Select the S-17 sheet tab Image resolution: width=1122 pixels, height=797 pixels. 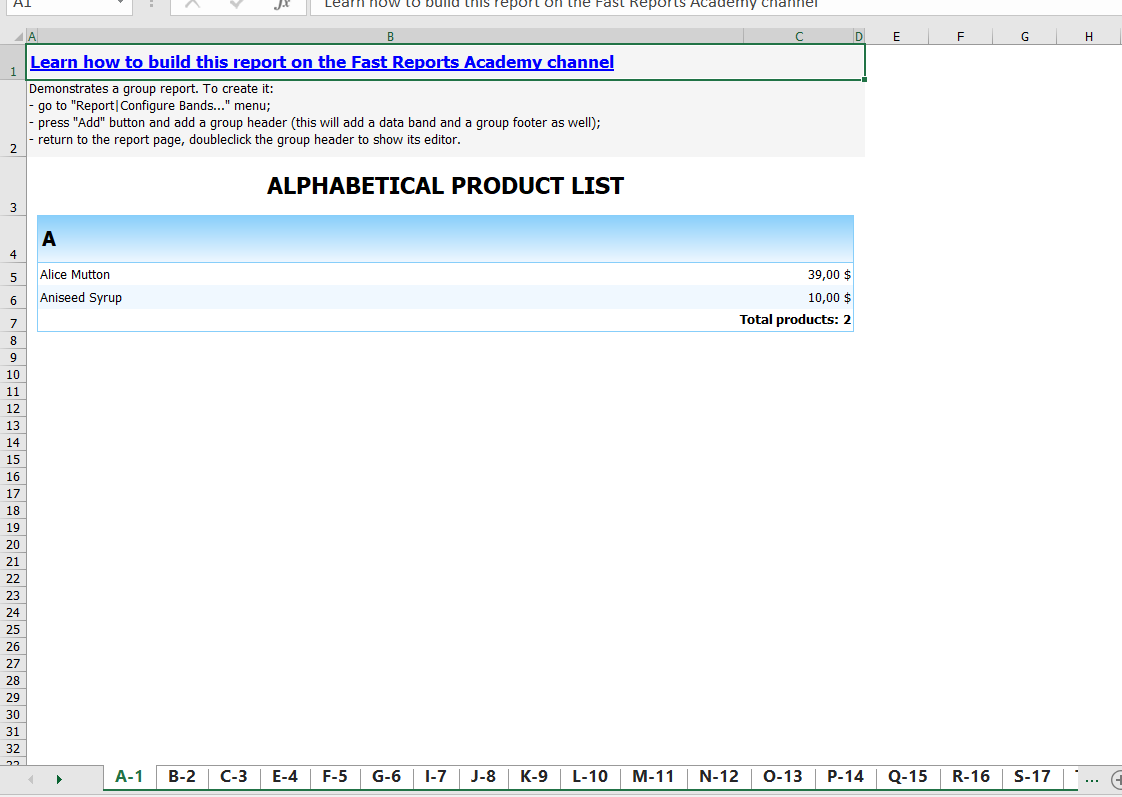pyautogui.click(x=1032, y=776)
